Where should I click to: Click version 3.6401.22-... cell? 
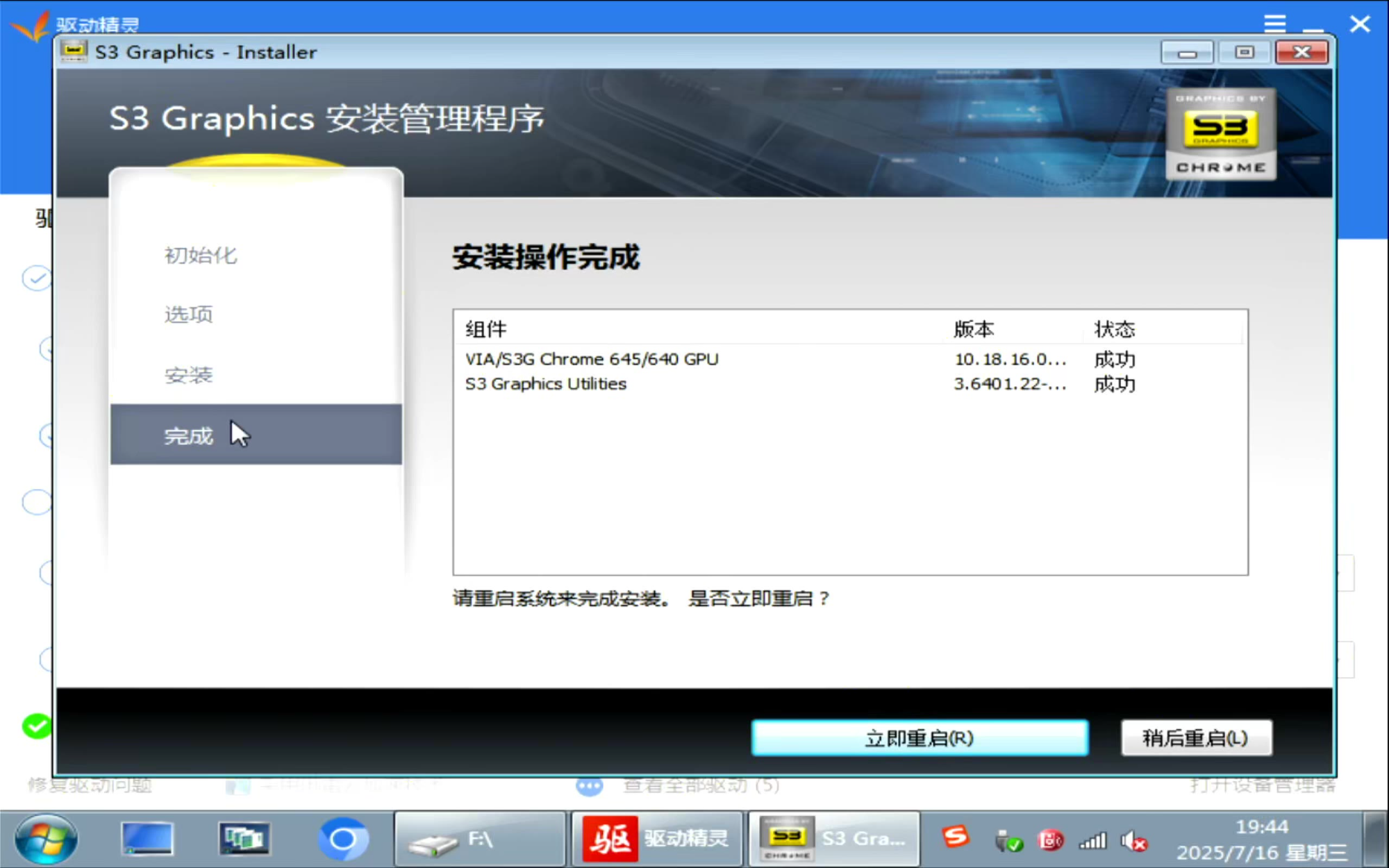(x=1010, y=384)
